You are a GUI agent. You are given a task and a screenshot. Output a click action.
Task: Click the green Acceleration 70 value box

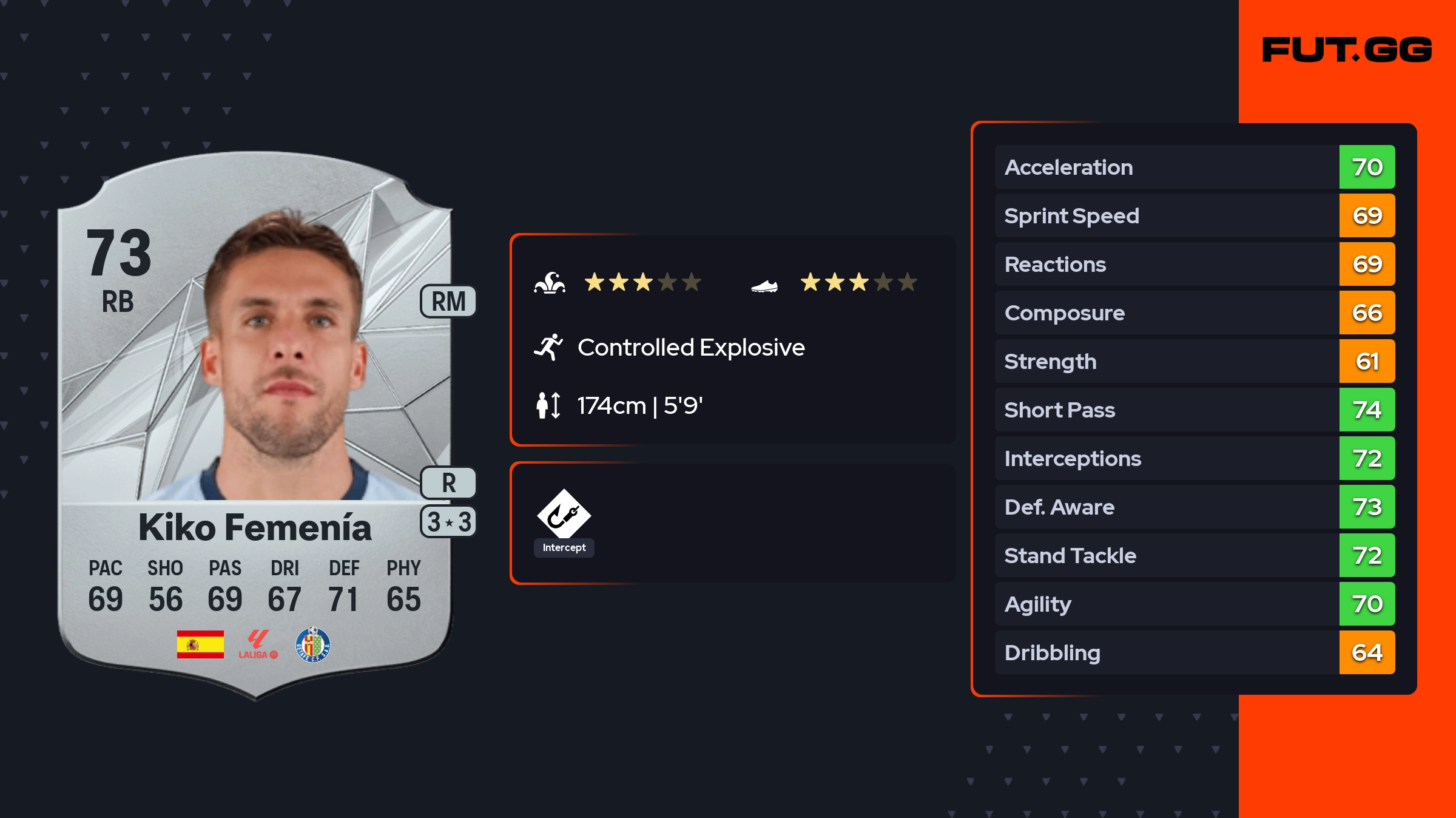(x=1367, y=167)
